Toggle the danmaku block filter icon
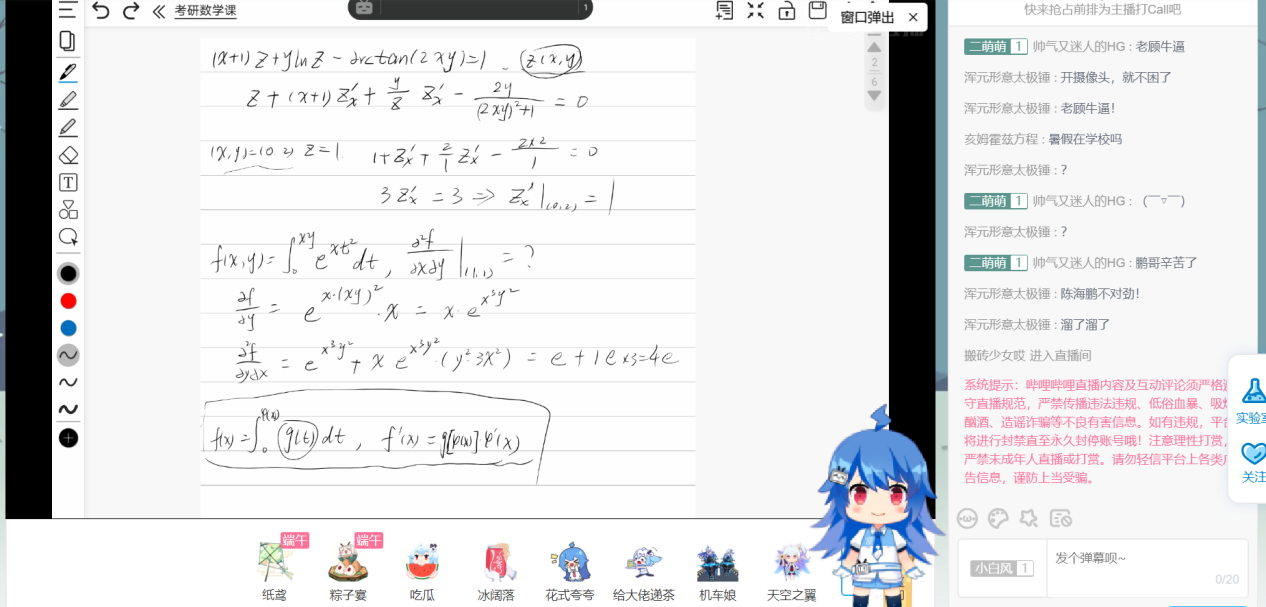 point(1061,517)
